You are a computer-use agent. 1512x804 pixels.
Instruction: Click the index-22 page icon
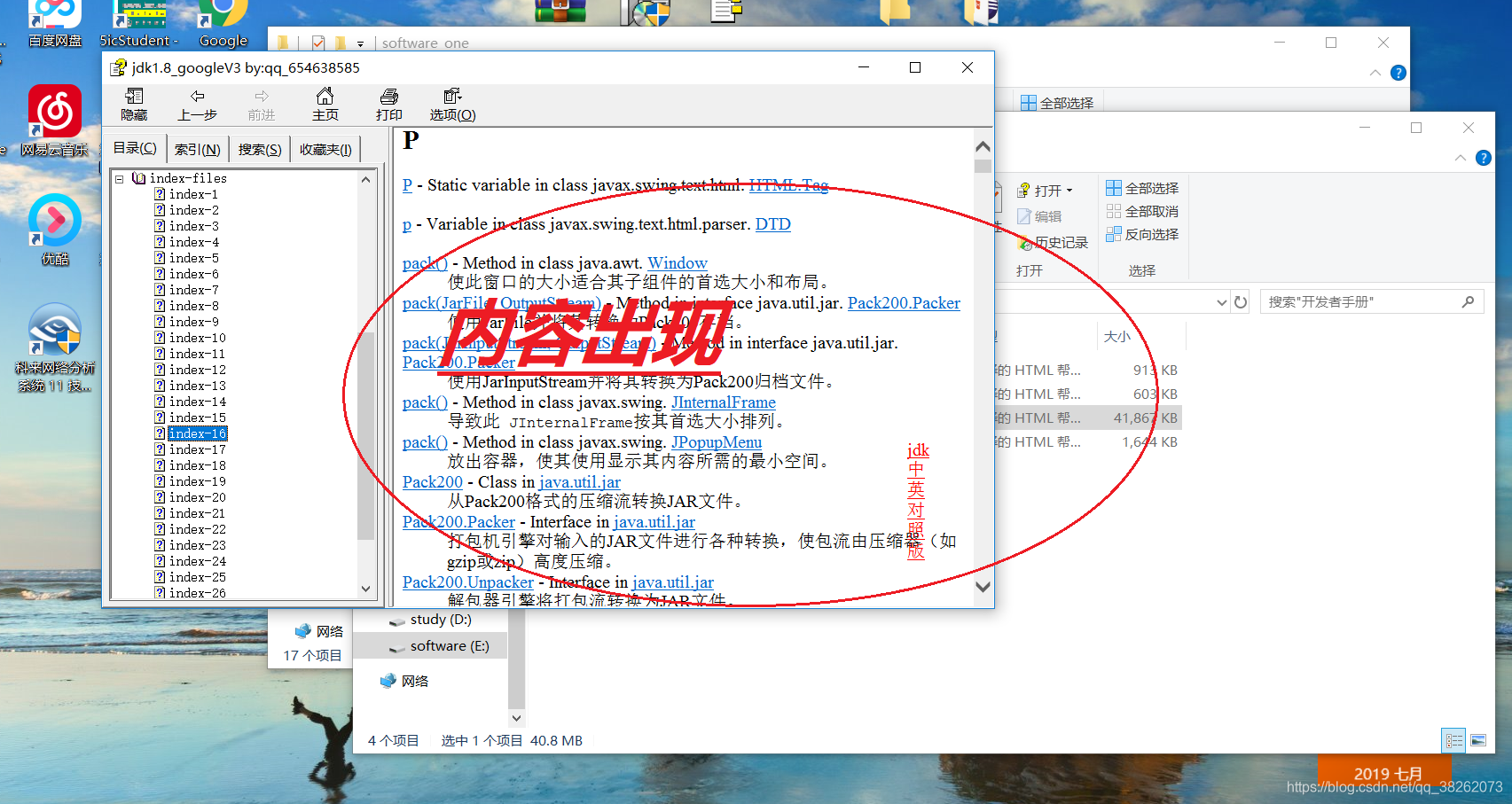[x=160, y=529]
